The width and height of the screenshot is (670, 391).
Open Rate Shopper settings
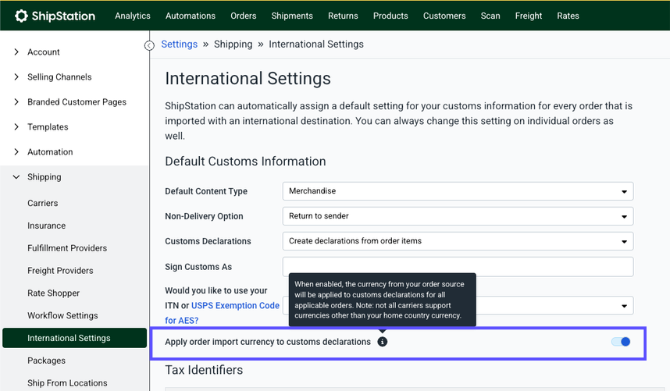tap(53, 293)
